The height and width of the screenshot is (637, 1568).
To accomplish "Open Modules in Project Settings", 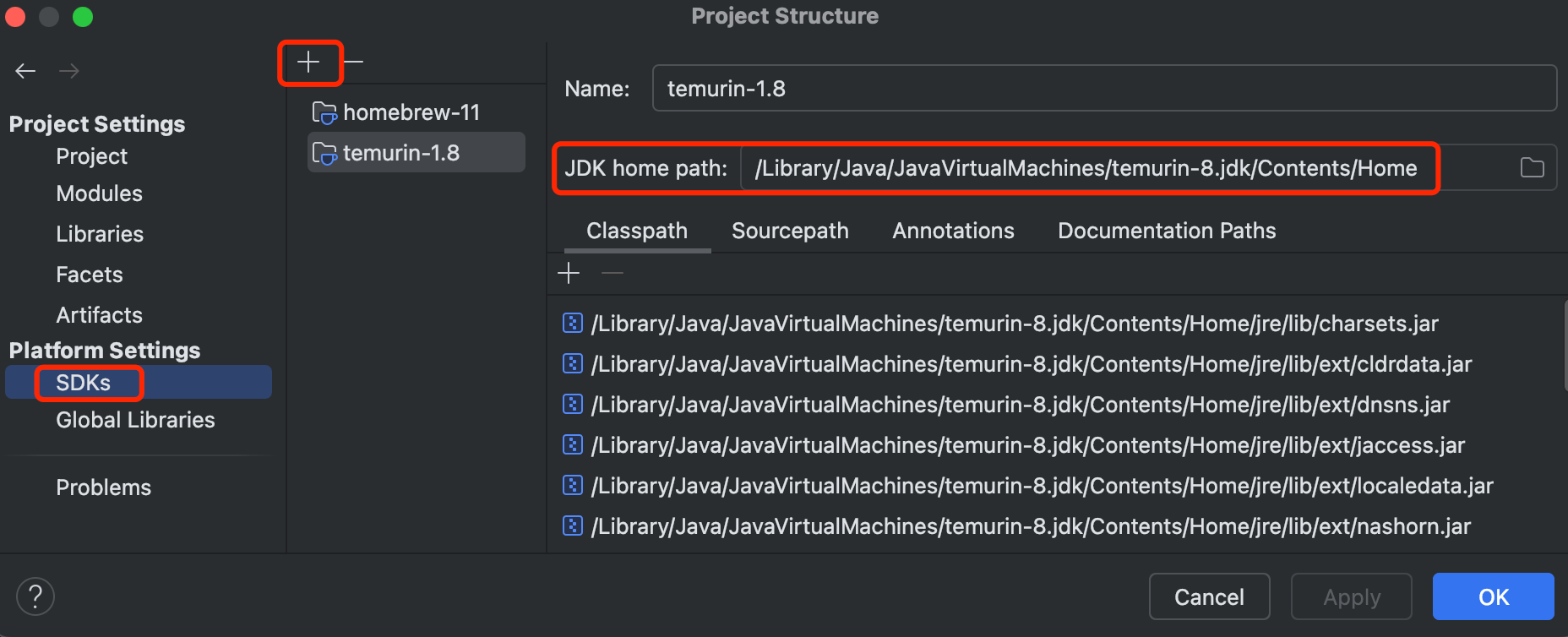I will [99, 193].
